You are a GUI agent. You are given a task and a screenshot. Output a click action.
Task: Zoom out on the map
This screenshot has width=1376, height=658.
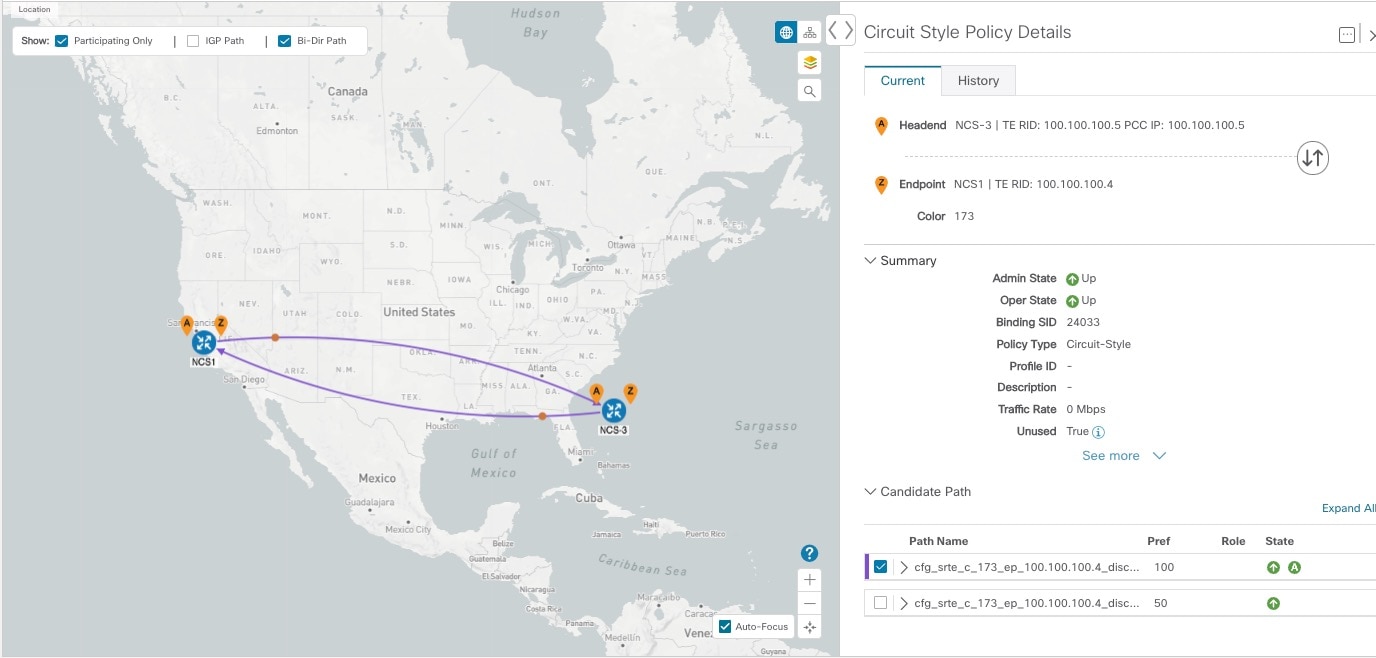coord(810,603)
